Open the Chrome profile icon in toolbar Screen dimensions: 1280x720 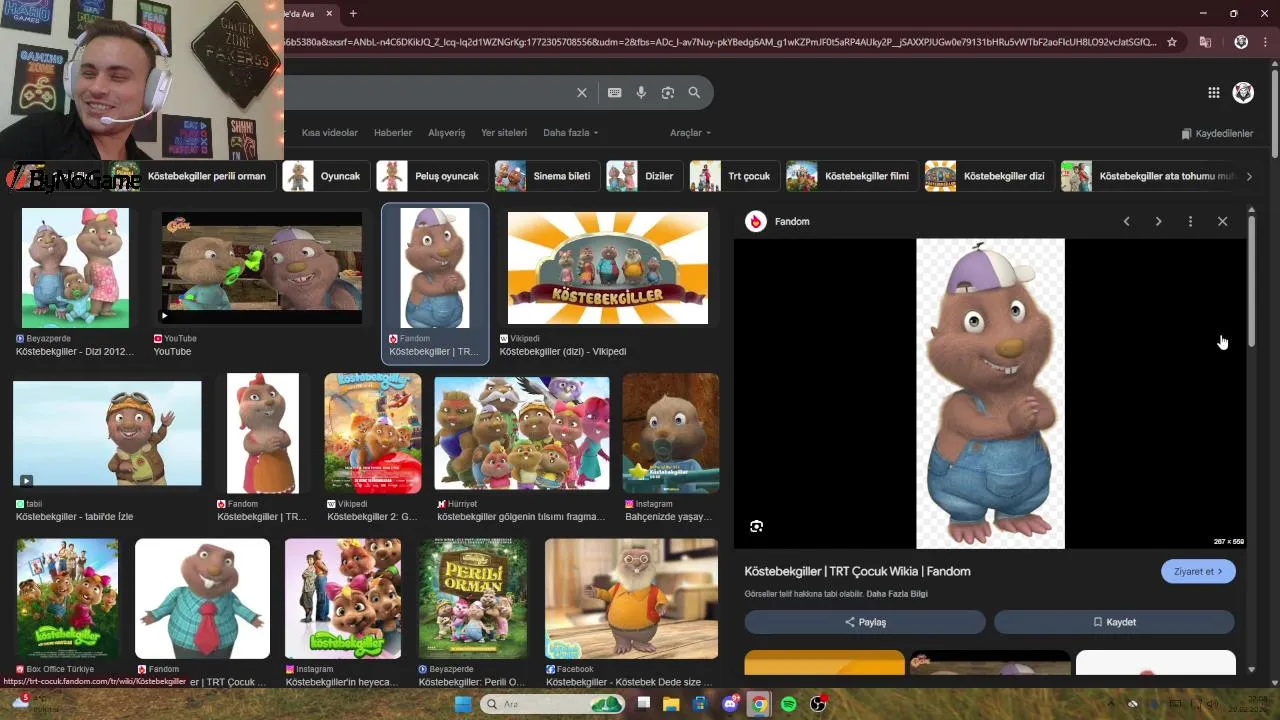tap(1241, 42)
